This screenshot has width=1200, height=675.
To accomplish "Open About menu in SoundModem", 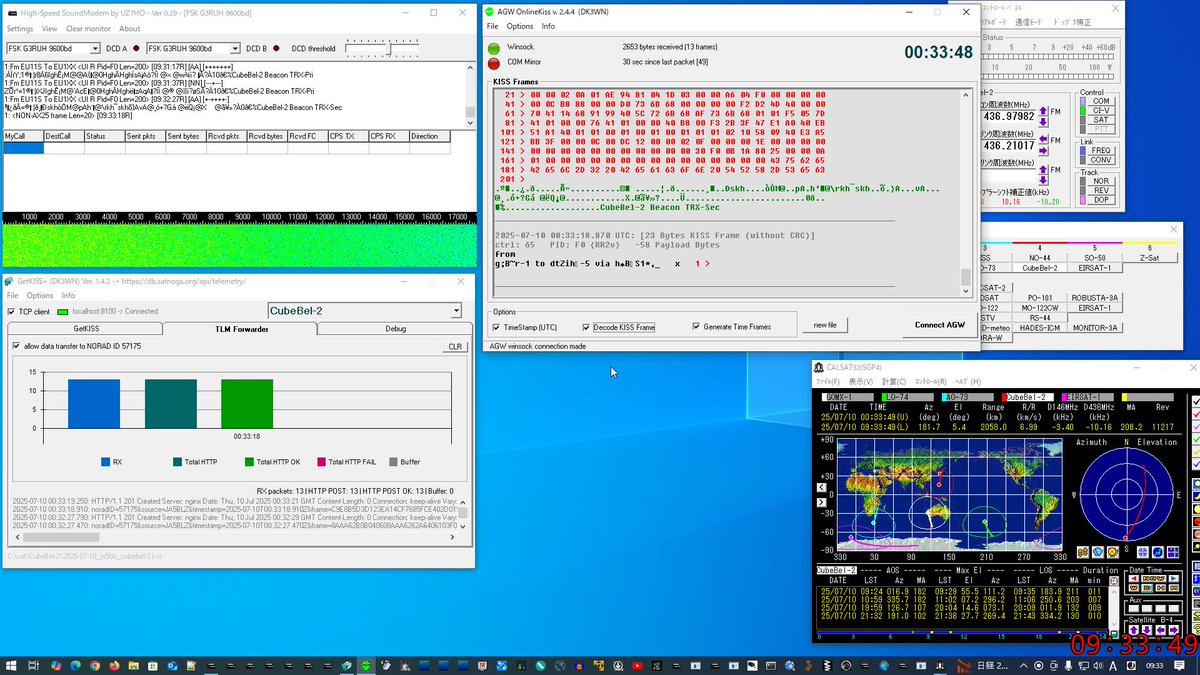I will point(130,29).
